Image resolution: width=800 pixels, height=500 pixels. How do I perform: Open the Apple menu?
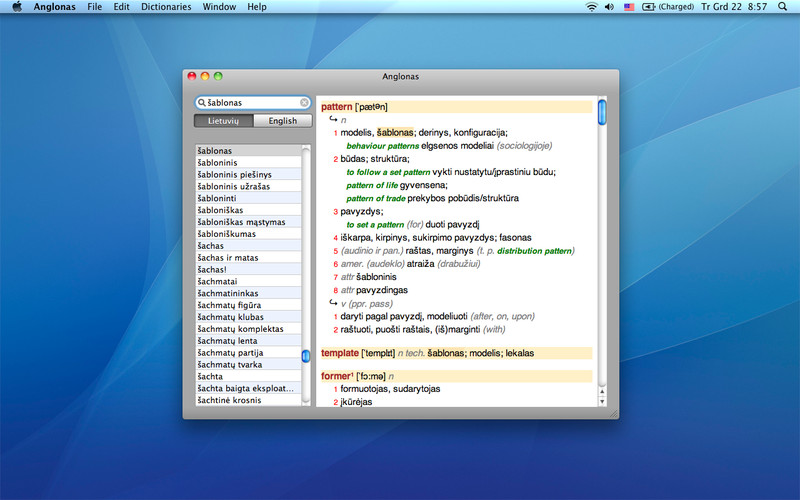click(x=17, y=7)
